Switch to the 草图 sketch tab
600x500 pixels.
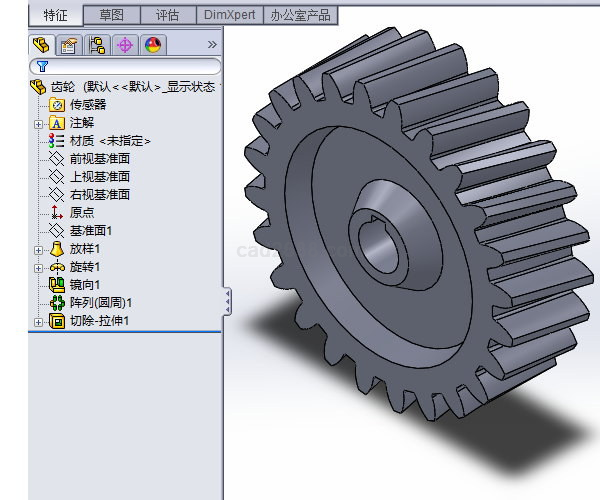click(x=111, y=15)
